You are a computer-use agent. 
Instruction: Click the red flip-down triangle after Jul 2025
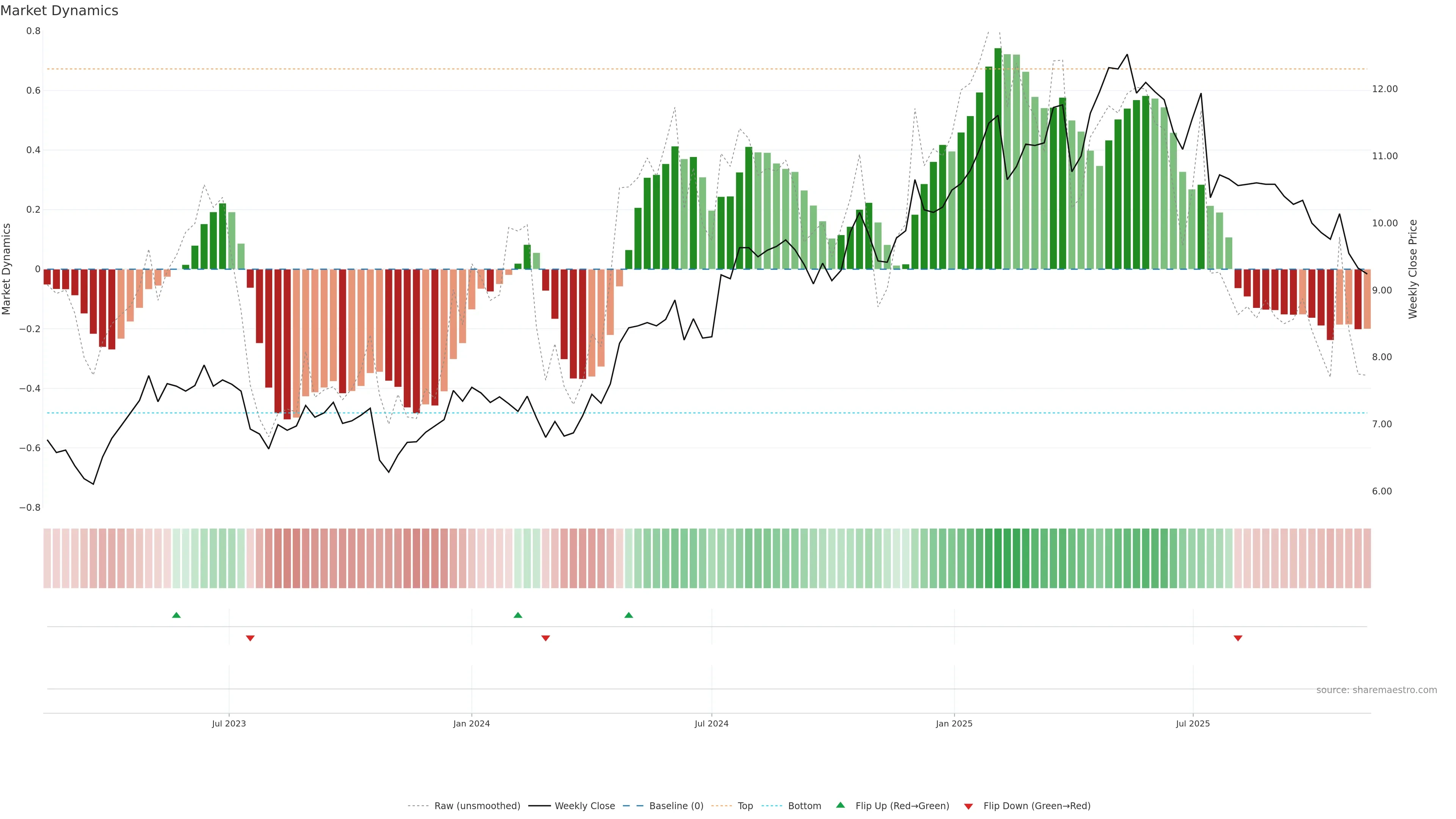pyautogui.click(x=1238, y=638)
